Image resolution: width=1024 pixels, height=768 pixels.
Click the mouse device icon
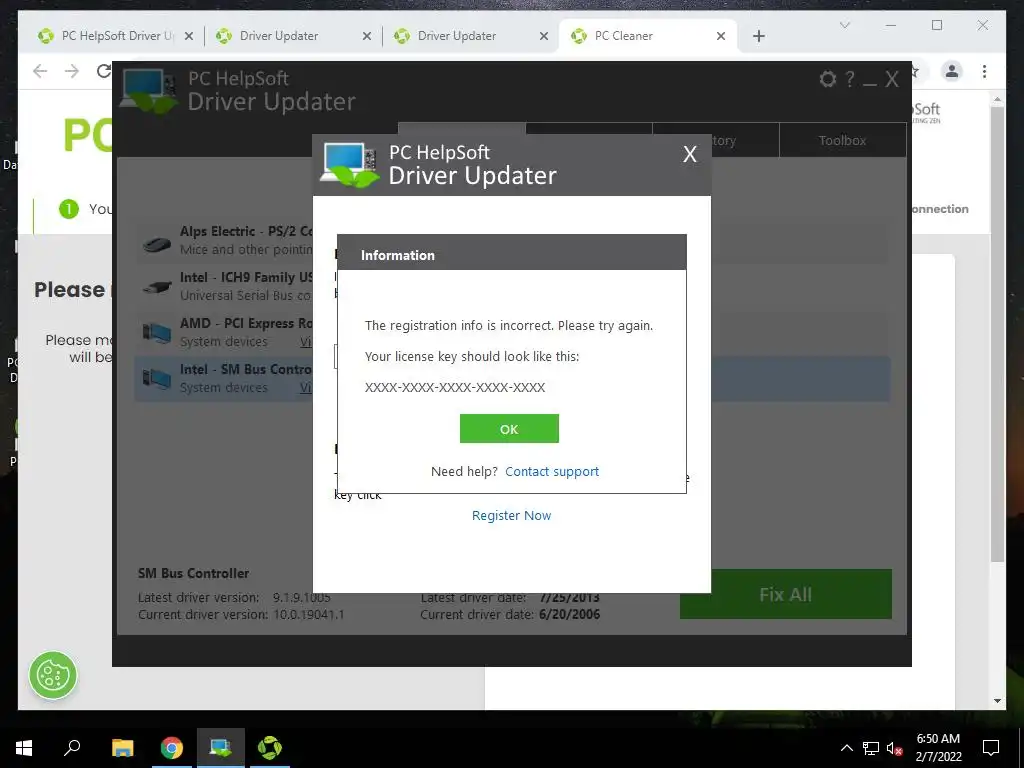coord(157,244)
